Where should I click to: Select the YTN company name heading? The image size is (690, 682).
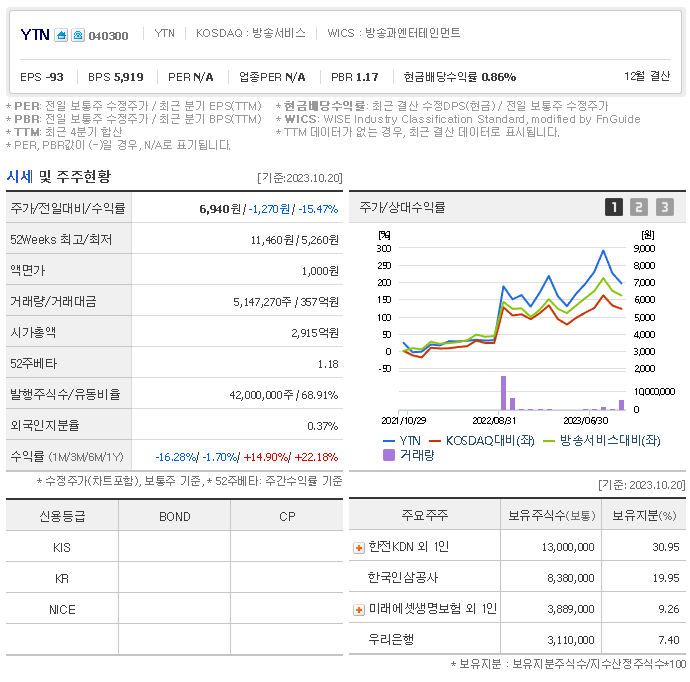tap(35, 34)
